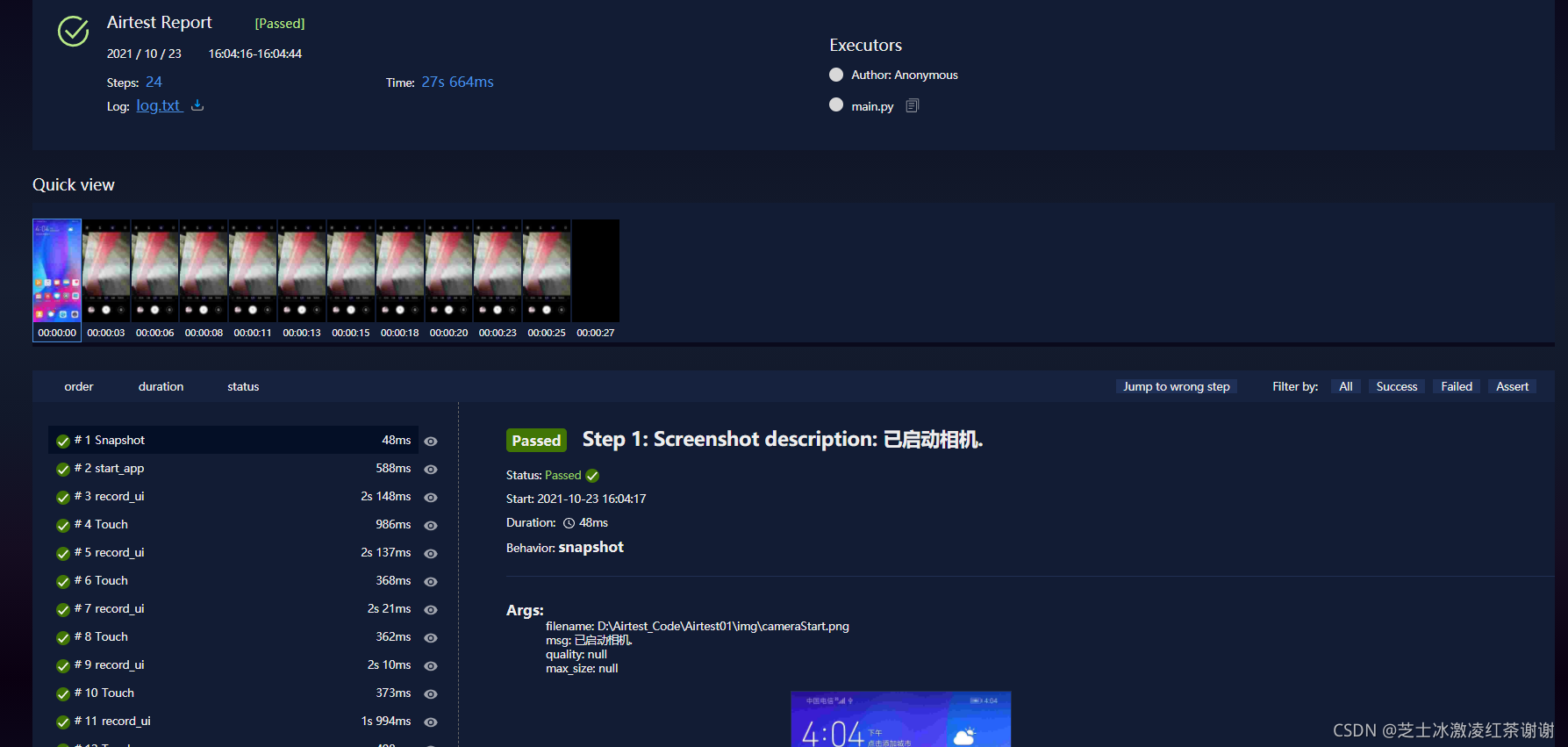The width and height of the screenshot is (1568, 747).
Task: Toggle eye icon for step 11 record_ui
Action: tap(431, 722)
